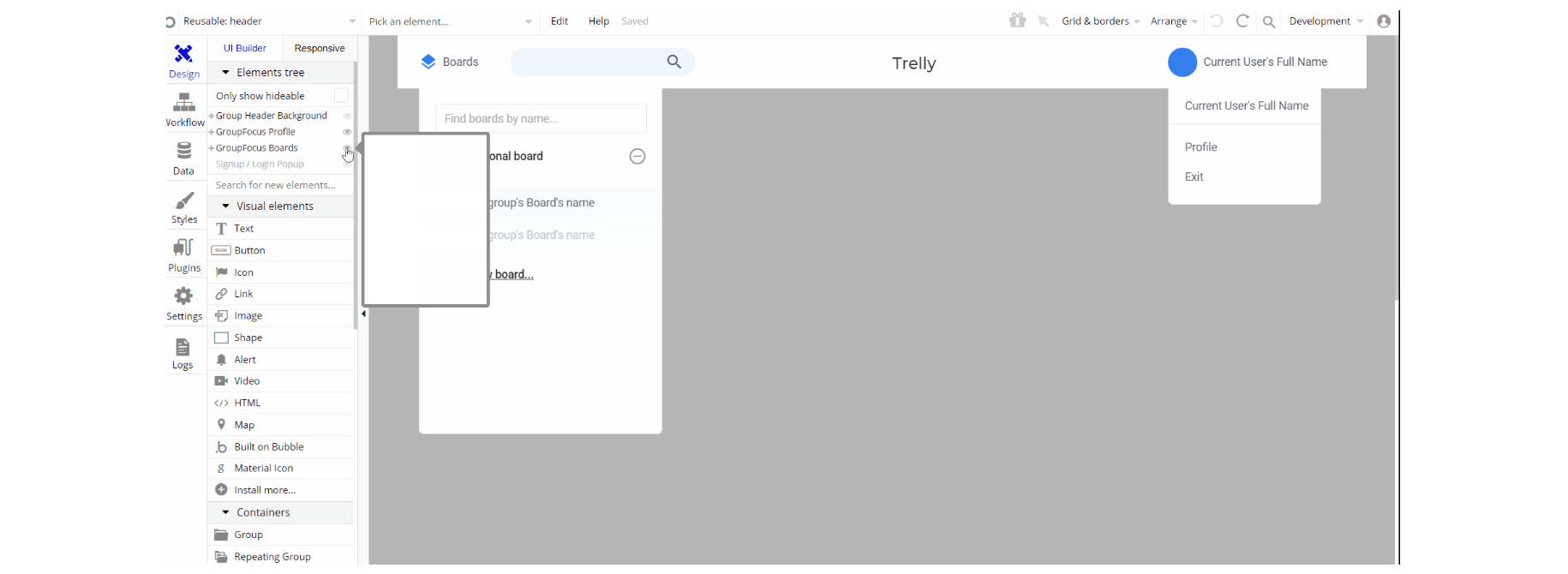The width and height of the screenshot is (1568, 574).
Task: Open the Reusable: header dropdown
Action: pos(269,21)
